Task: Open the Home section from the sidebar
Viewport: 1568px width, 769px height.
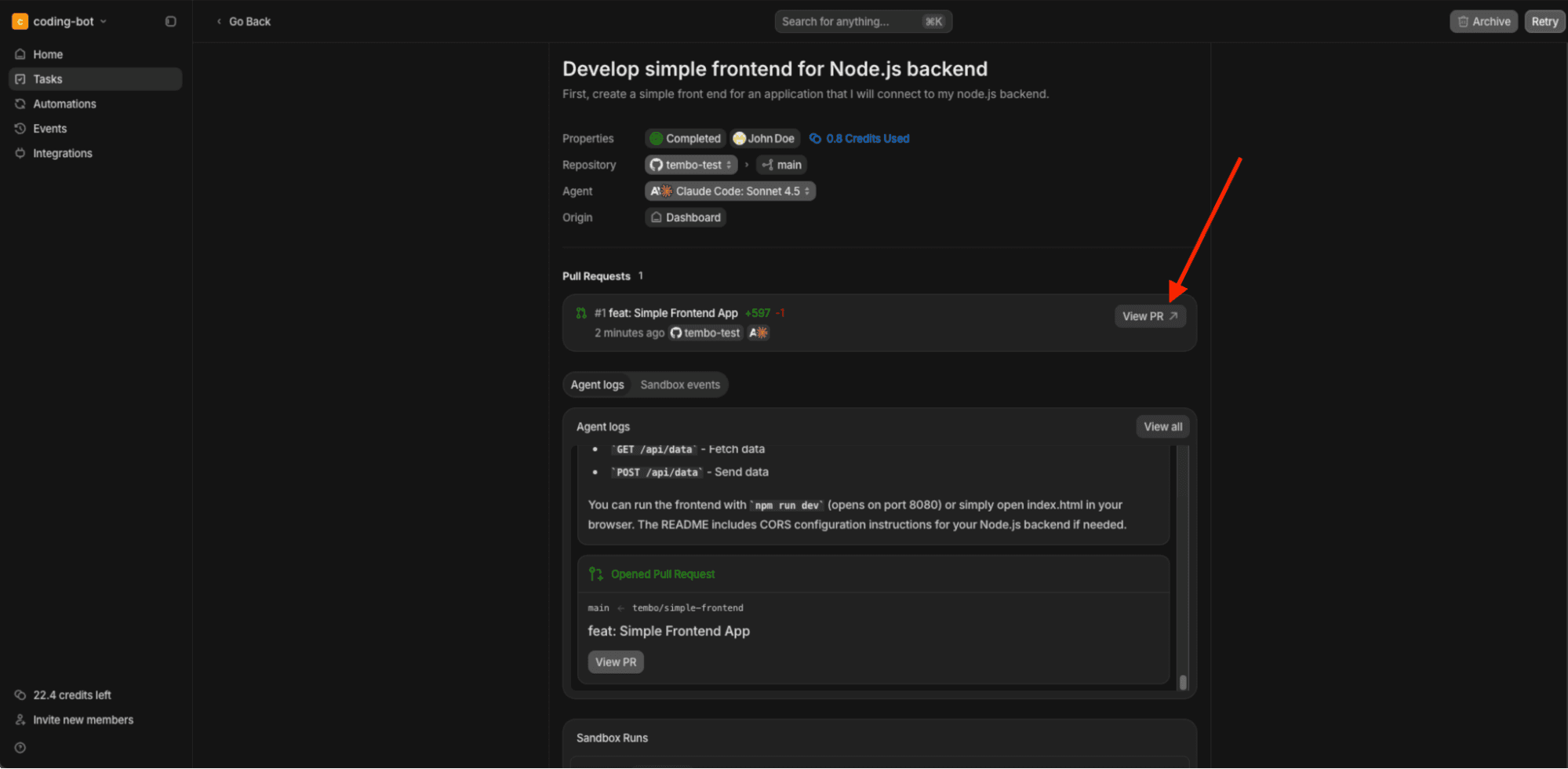Action: point(47,53)
